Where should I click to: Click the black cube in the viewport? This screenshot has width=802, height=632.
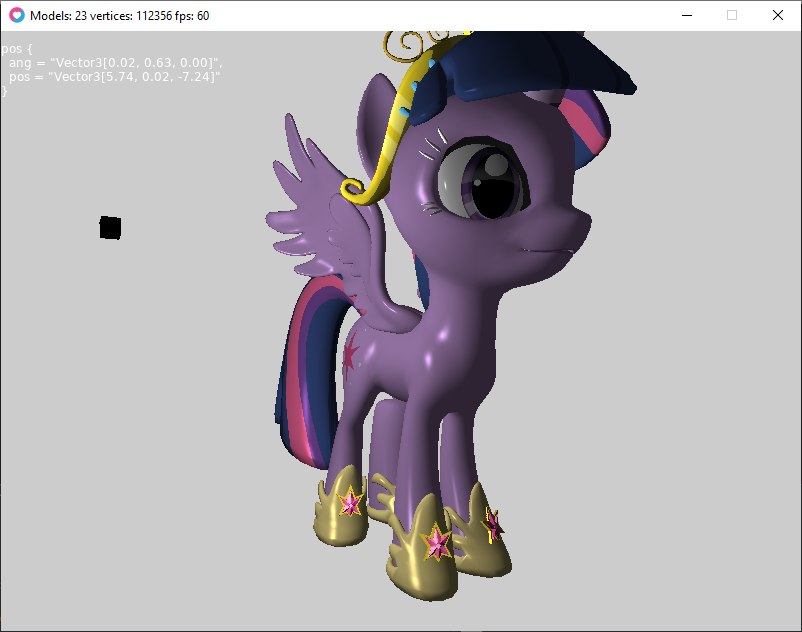click(110, 228)
